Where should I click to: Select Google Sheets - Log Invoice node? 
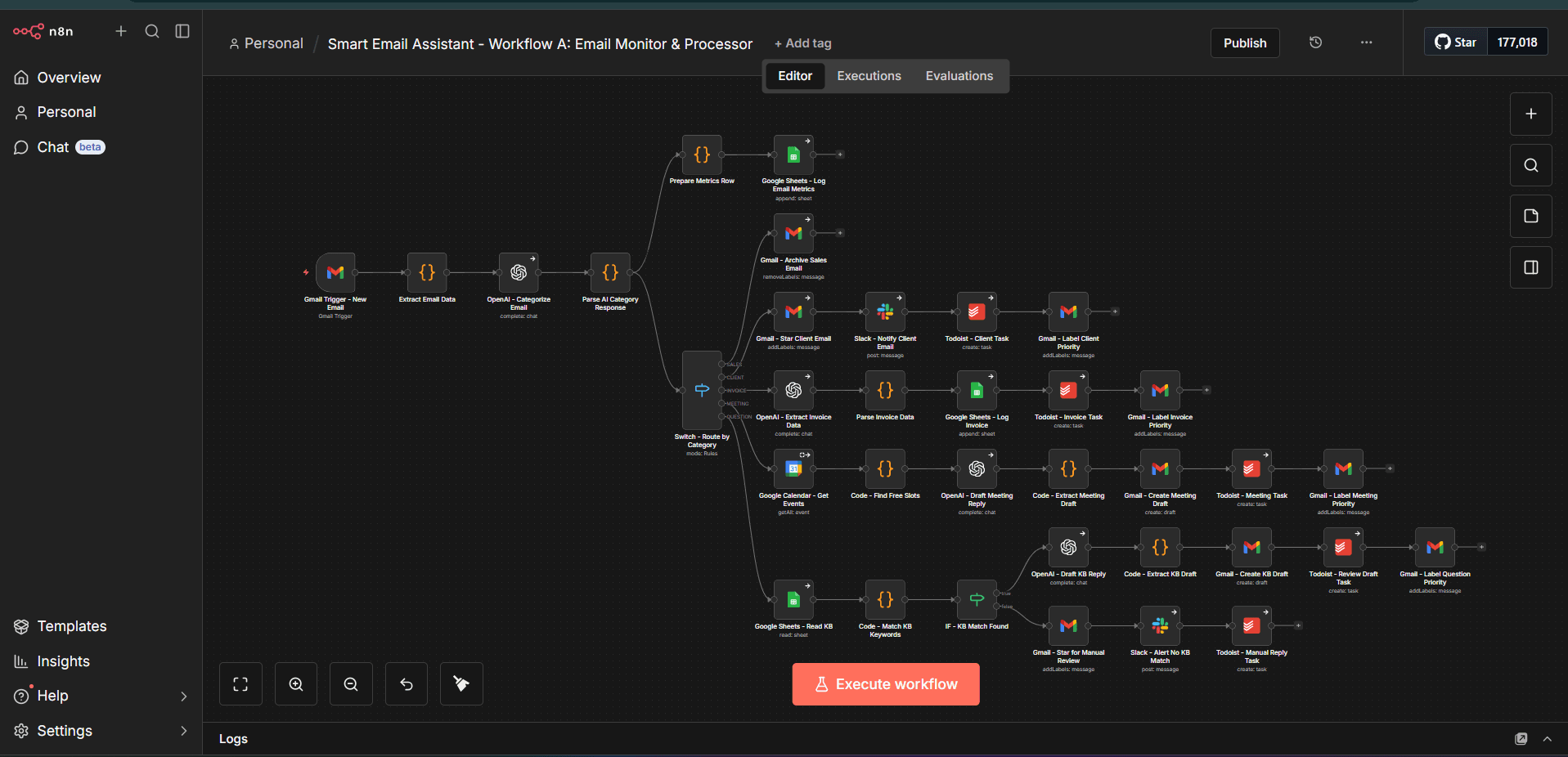pos(977,390)
